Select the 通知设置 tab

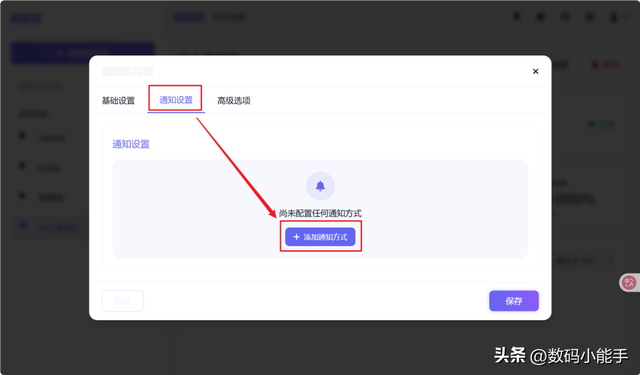(176, 100)
